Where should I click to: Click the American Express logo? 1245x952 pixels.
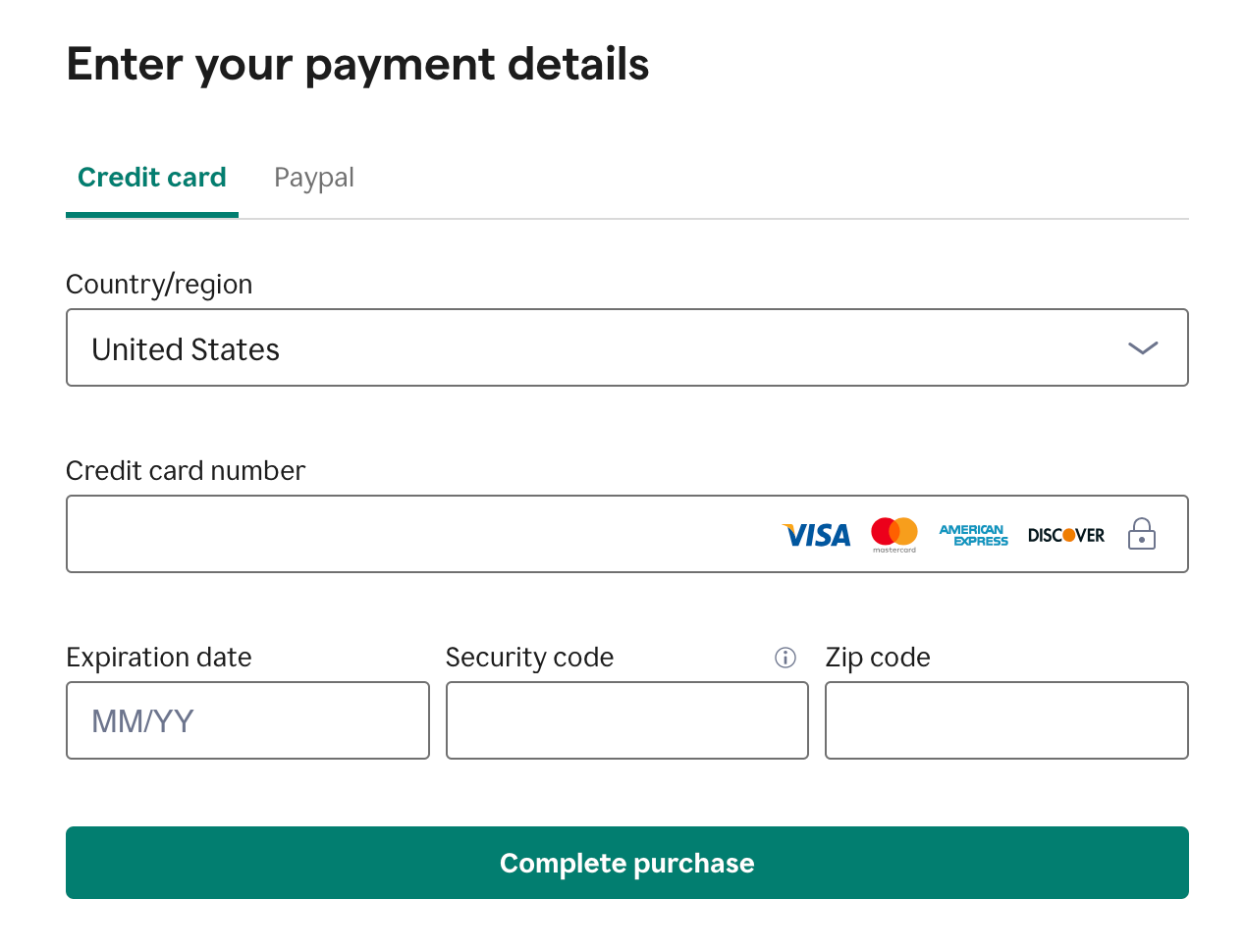pos(973,535)
